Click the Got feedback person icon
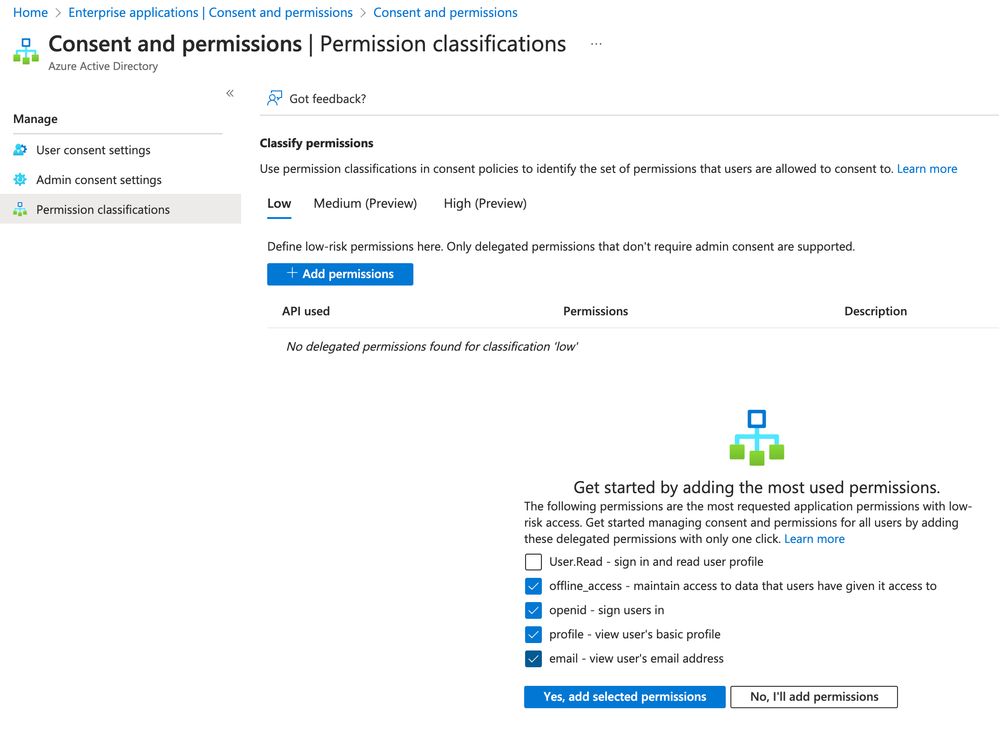This screenshot has height=747, width=999. point(274,98)
